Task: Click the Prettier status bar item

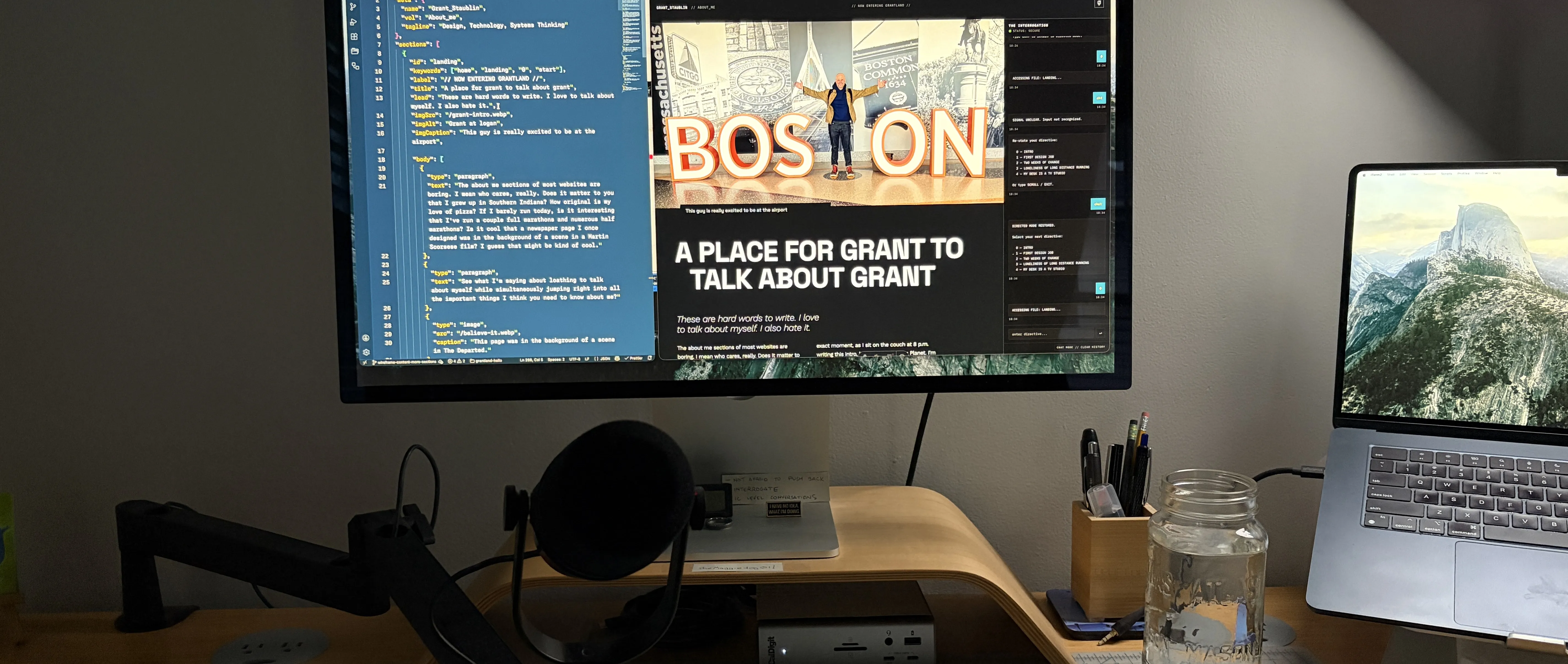Action: pos(634,359)
